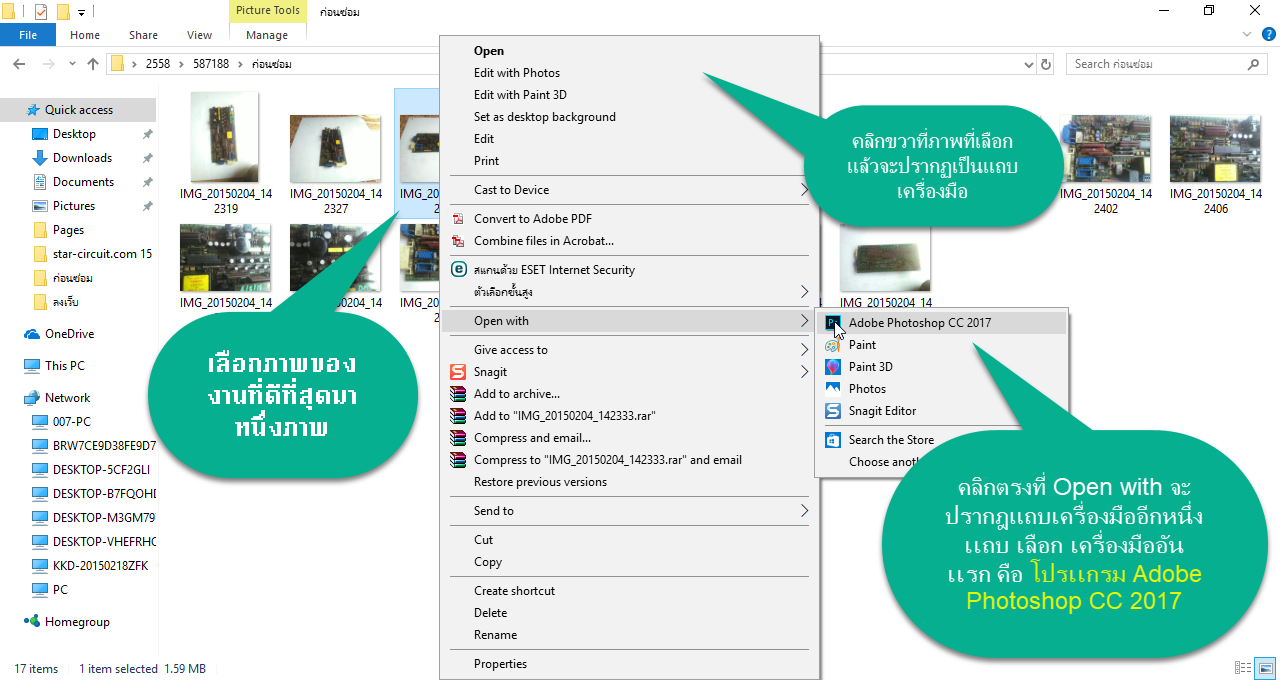Choose Set as desktop background

coord(545,117)
